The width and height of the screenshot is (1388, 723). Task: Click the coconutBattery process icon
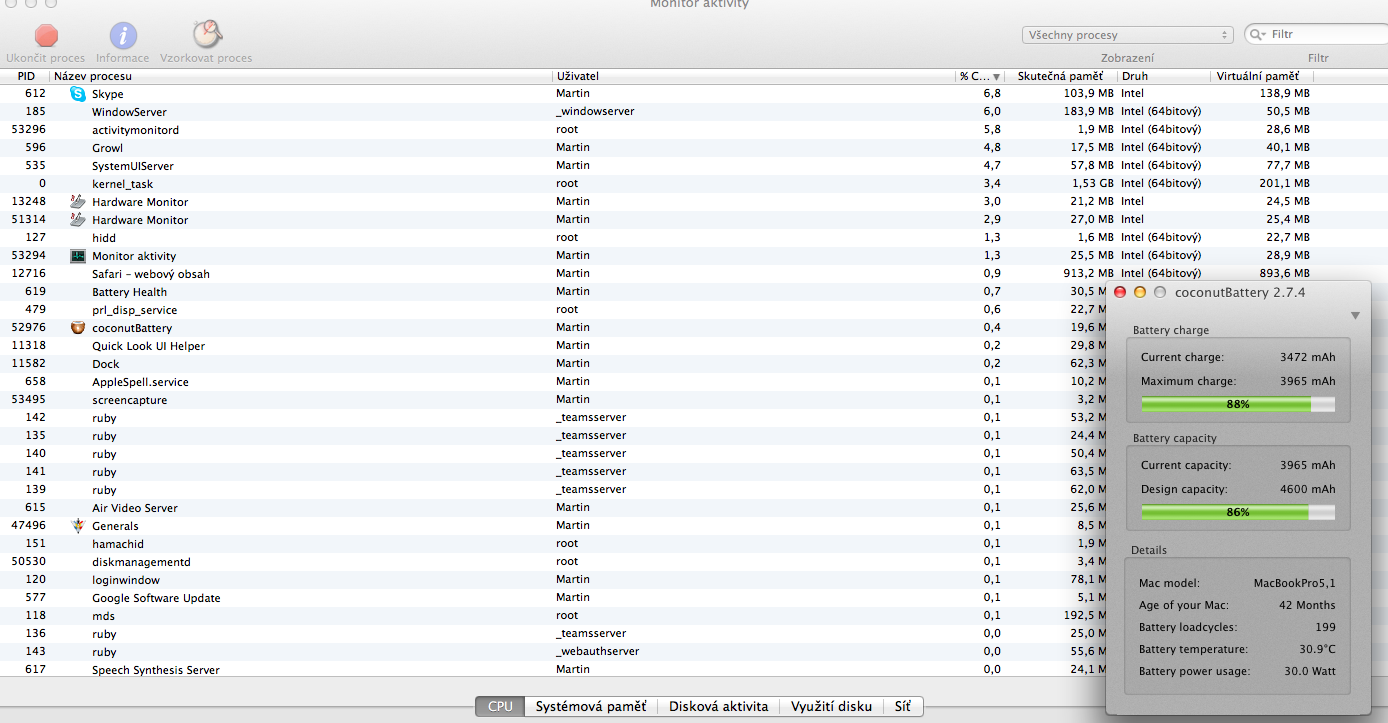[78, 328]
